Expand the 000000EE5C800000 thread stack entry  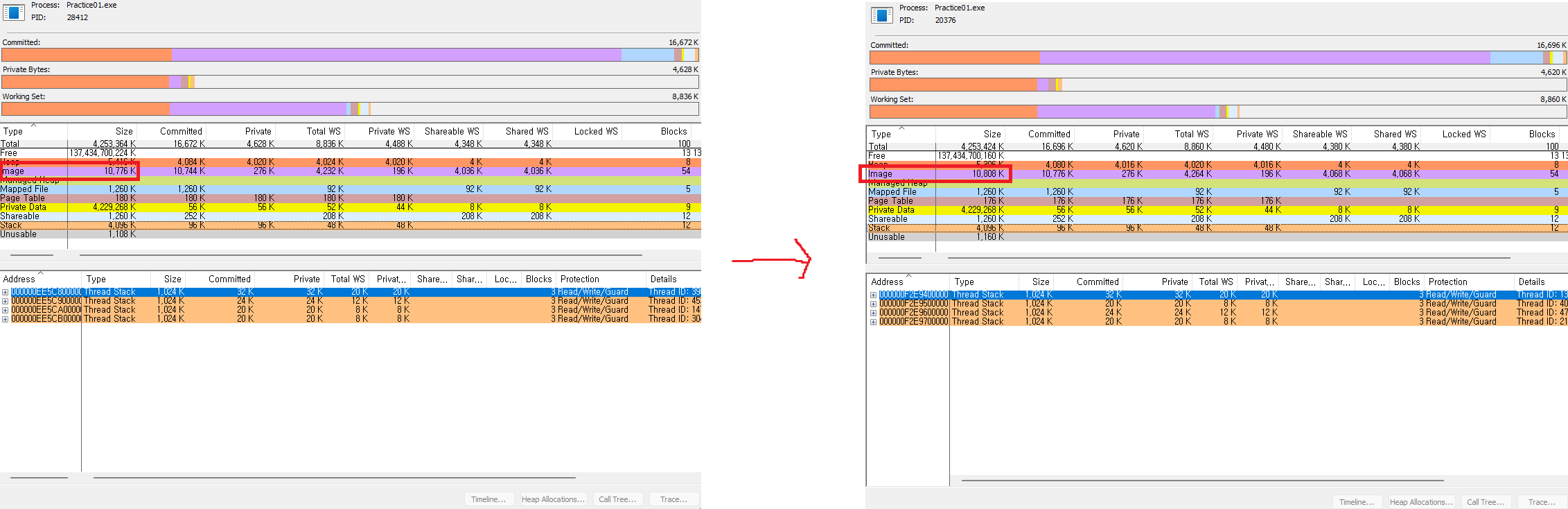[5, 292]
